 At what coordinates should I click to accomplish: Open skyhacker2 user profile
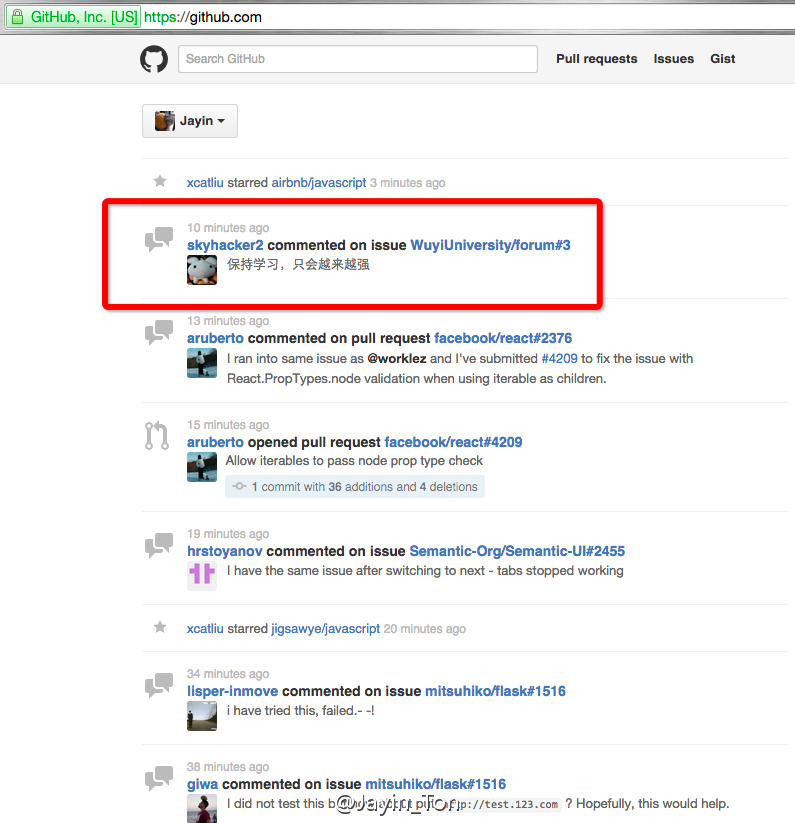[x=225, y=245]
